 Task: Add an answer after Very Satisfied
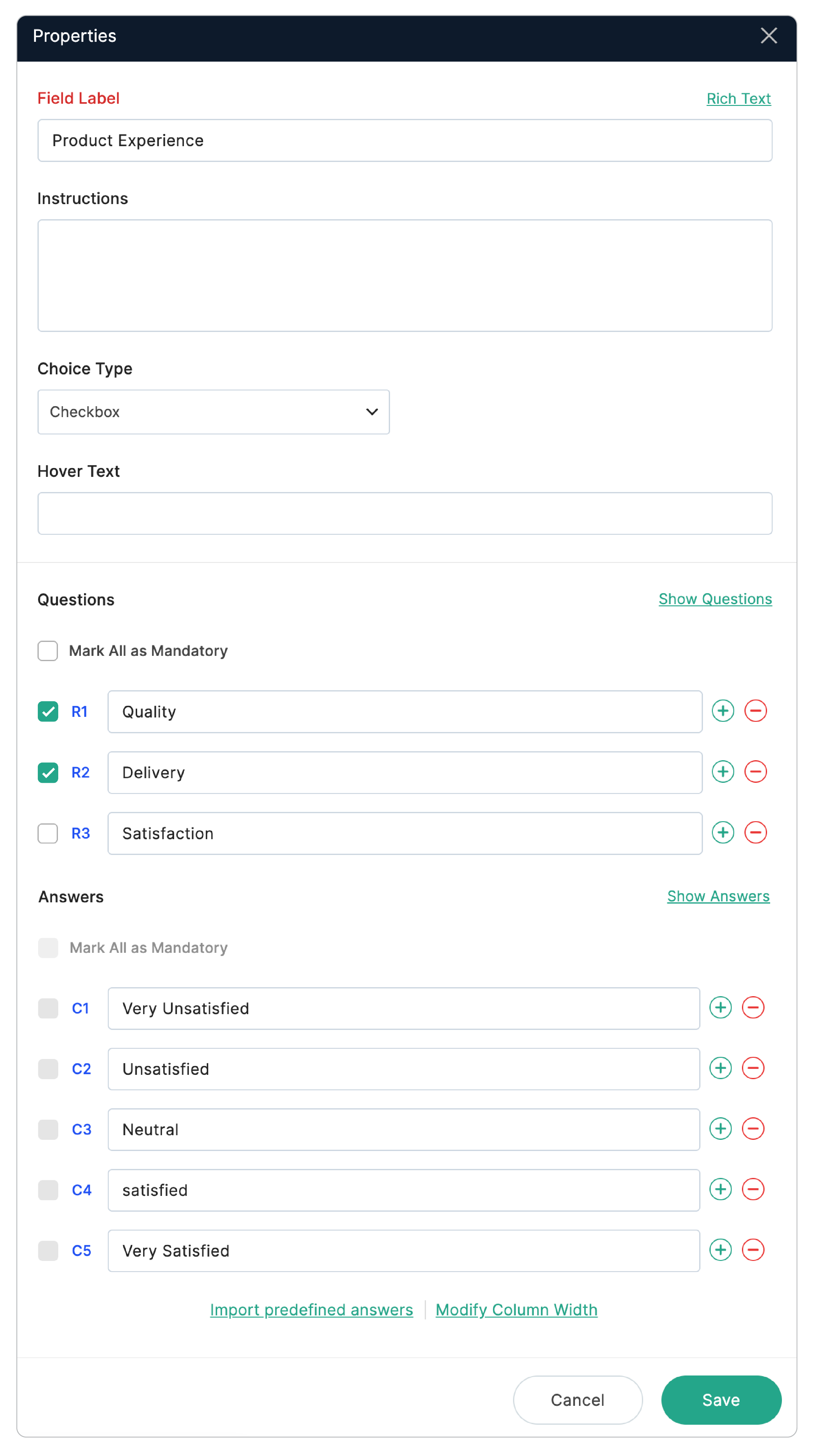pos(720,1250)
